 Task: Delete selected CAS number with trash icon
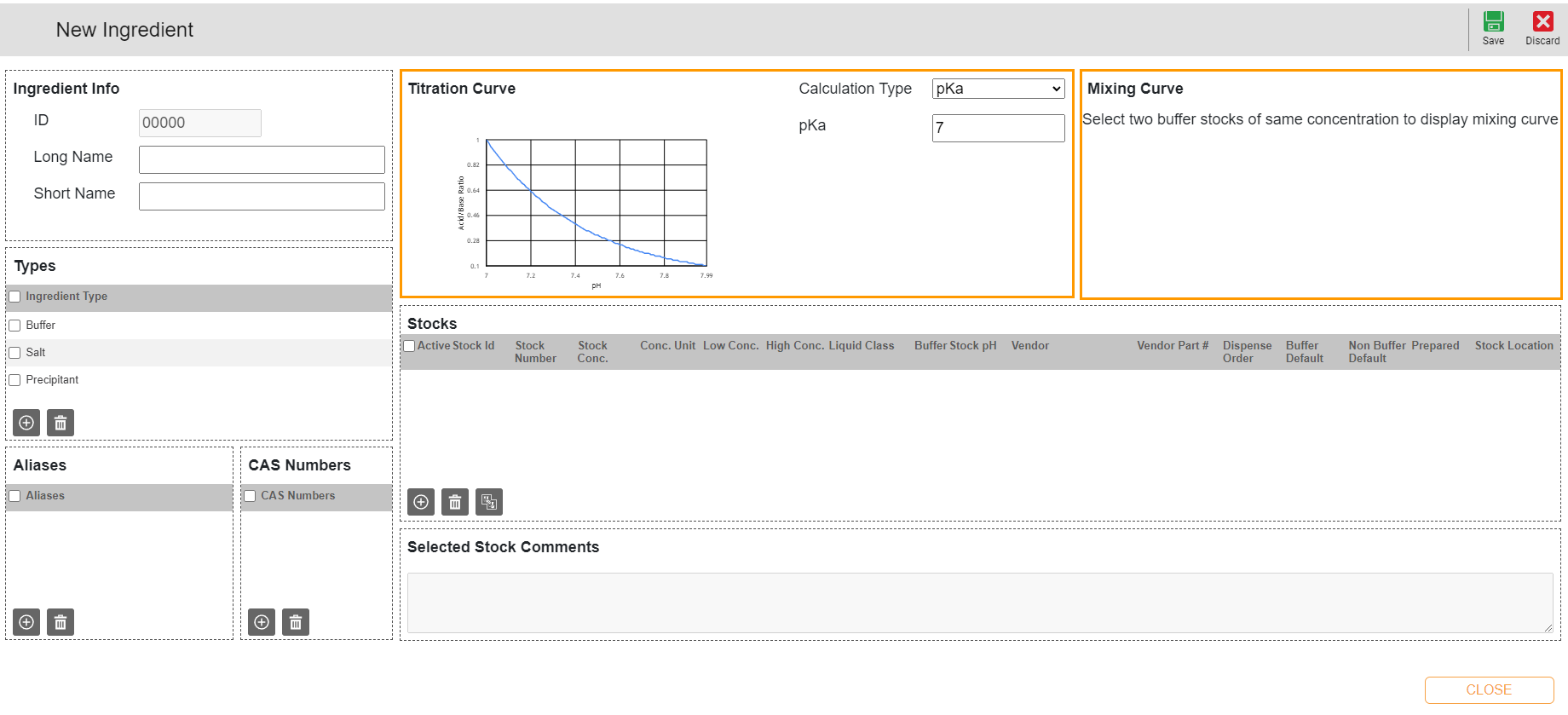coord(296,622)
